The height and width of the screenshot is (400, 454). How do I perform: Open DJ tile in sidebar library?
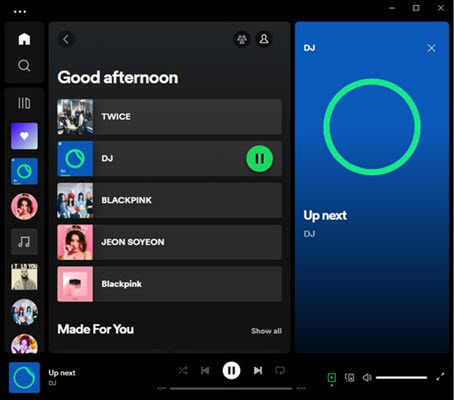pyautogui.click(x=24, y=171)
